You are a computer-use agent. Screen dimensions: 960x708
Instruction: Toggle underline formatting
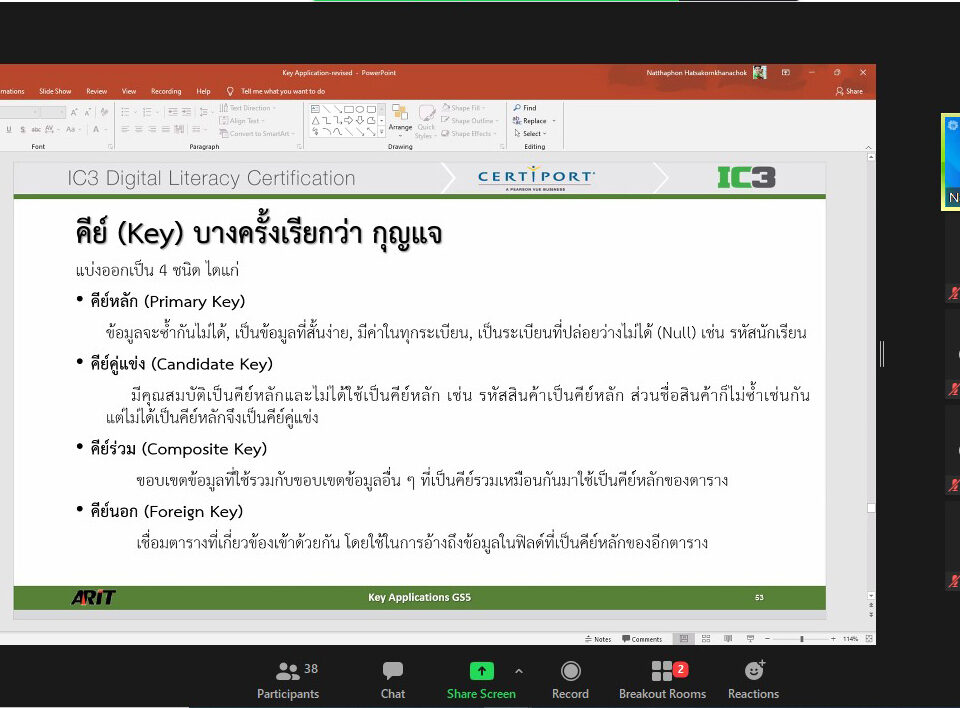[9, 129]
